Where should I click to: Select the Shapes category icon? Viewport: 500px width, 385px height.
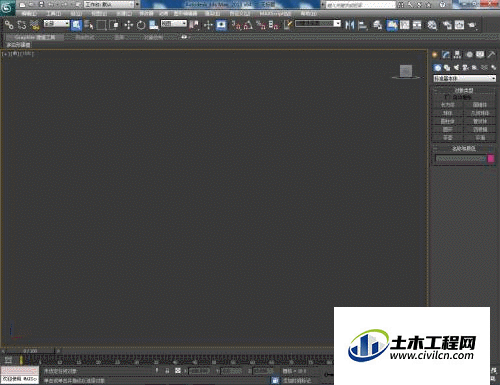tap(447, 68)
